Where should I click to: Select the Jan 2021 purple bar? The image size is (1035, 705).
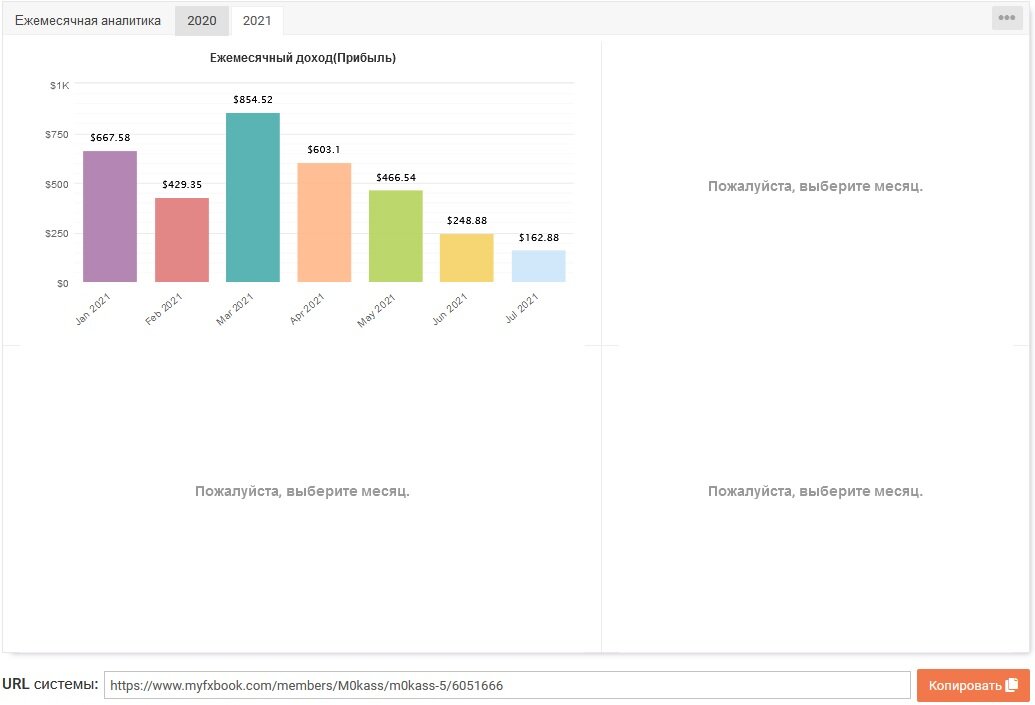(x=110, y=217)
